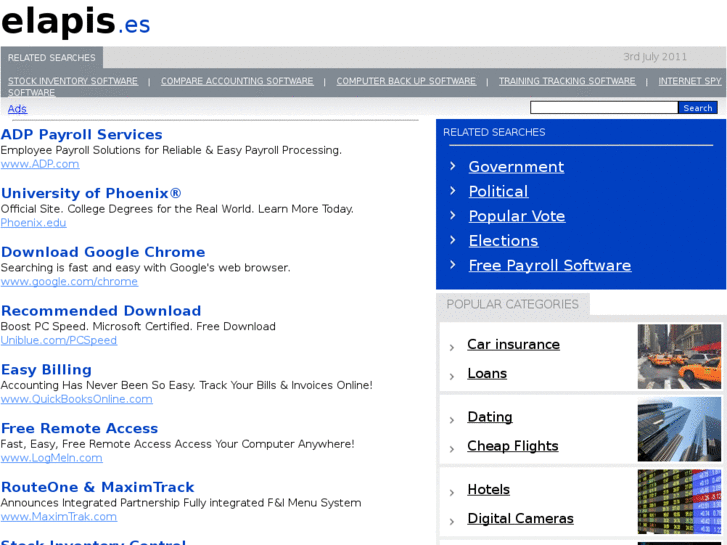Open Computer Back Up Software related search
Viewport: 727px width, 545px height.
coord(406,81)
